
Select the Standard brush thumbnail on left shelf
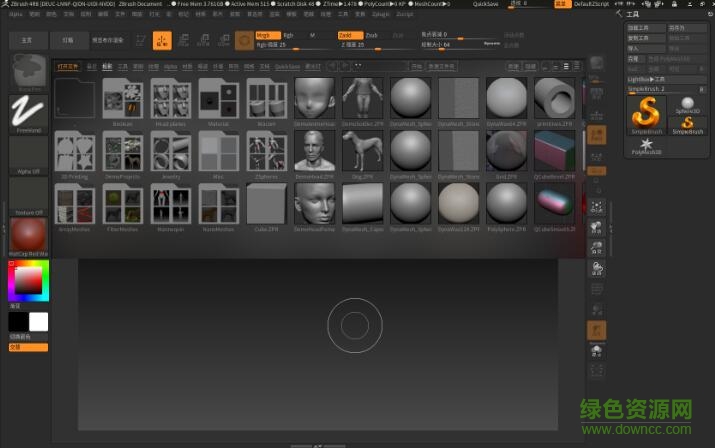[x=28, y=73]
